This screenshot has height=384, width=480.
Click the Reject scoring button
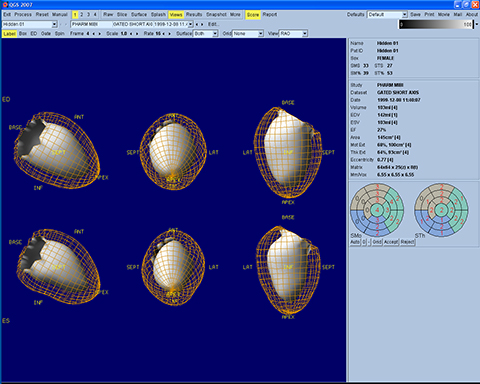[407, 242]
